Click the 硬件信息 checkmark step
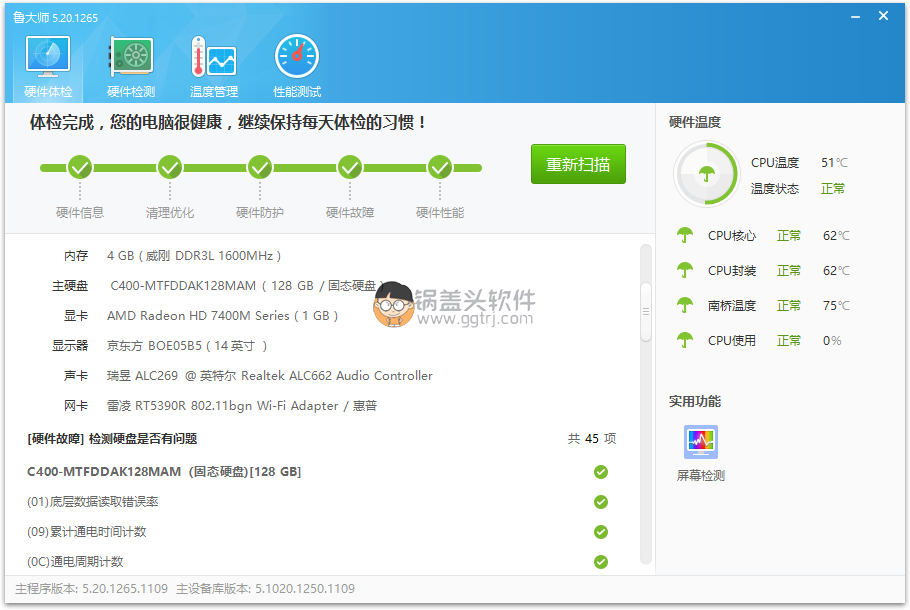Screen dimensions: 910x610 point(80,168)
